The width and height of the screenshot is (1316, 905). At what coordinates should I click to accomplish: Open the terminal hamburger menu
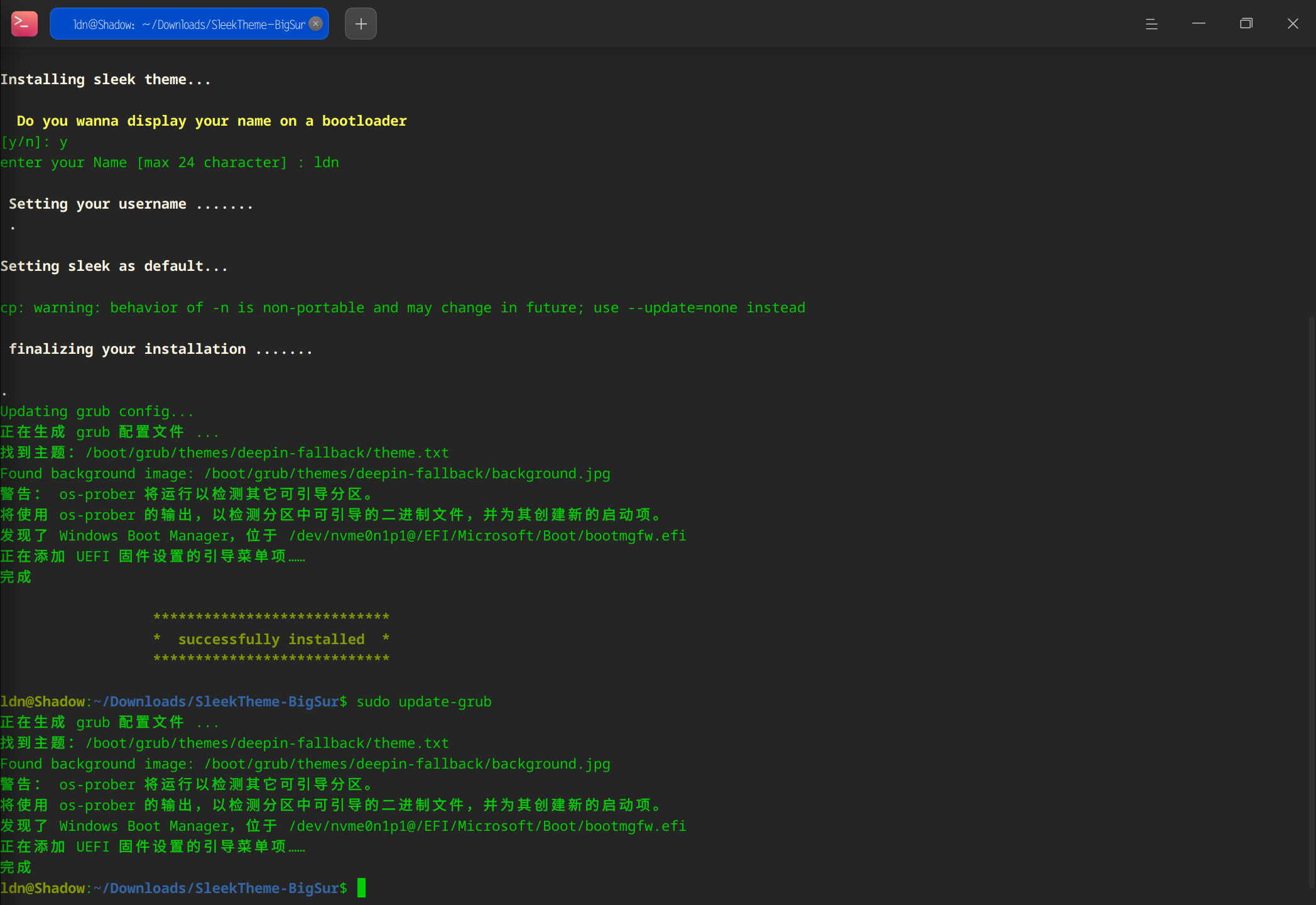[1151, 24]
